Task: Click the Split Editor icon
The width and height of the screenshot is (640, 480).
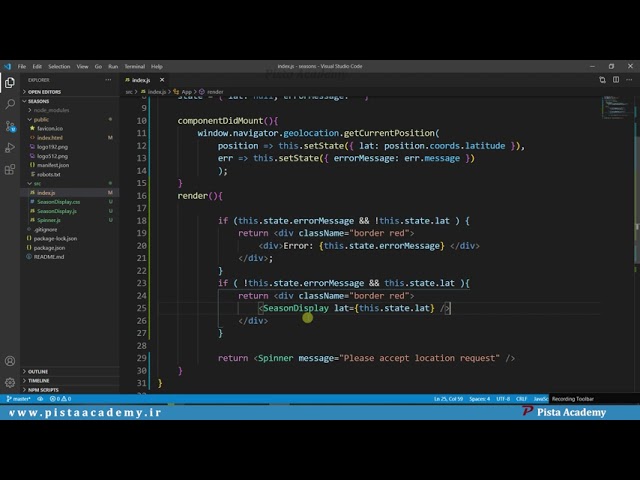Action: [616, 80]
